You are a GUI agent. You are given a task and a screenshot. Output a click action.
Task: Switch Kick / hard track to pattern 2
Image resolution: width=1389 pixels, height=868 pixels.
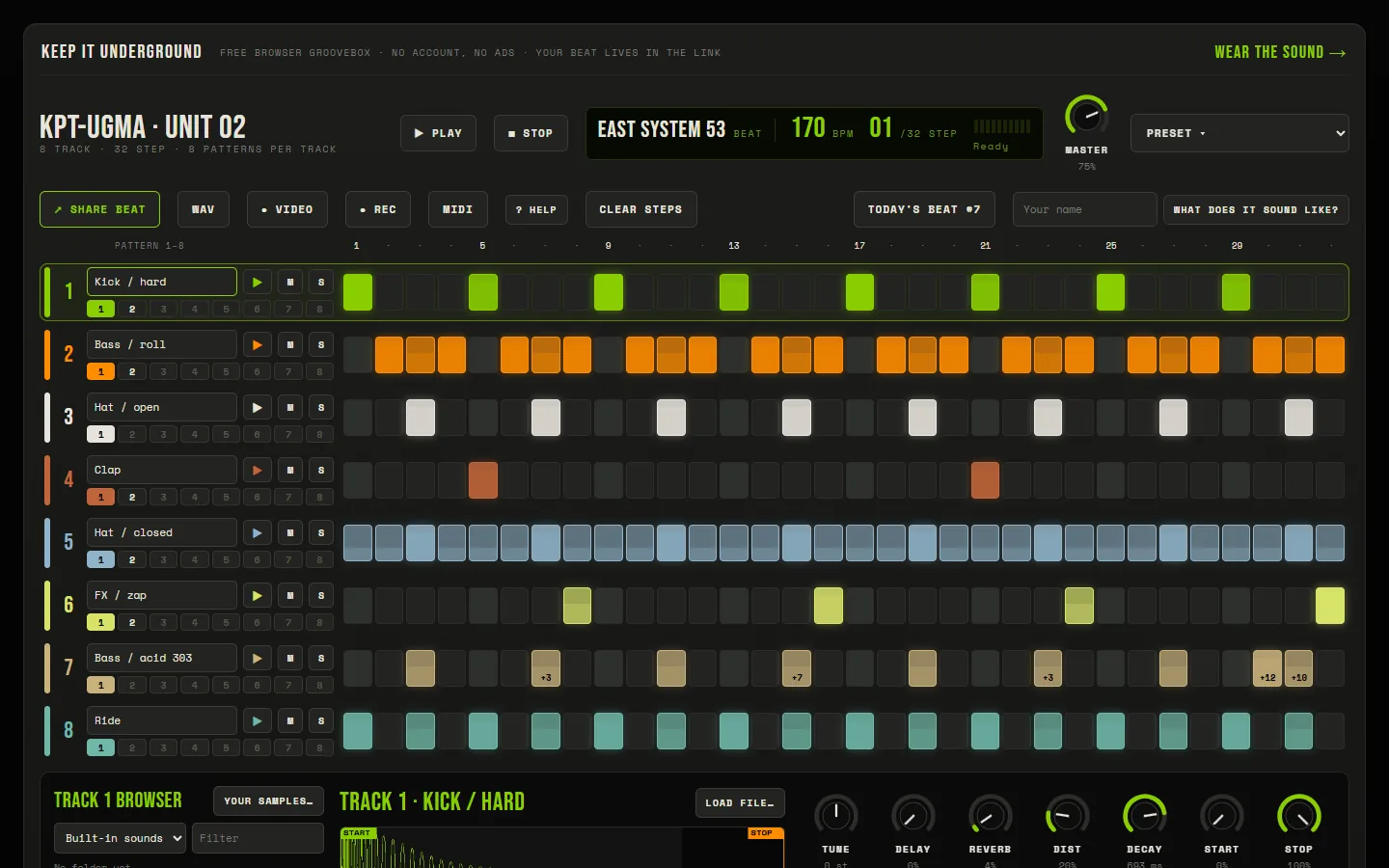point(132,309)
